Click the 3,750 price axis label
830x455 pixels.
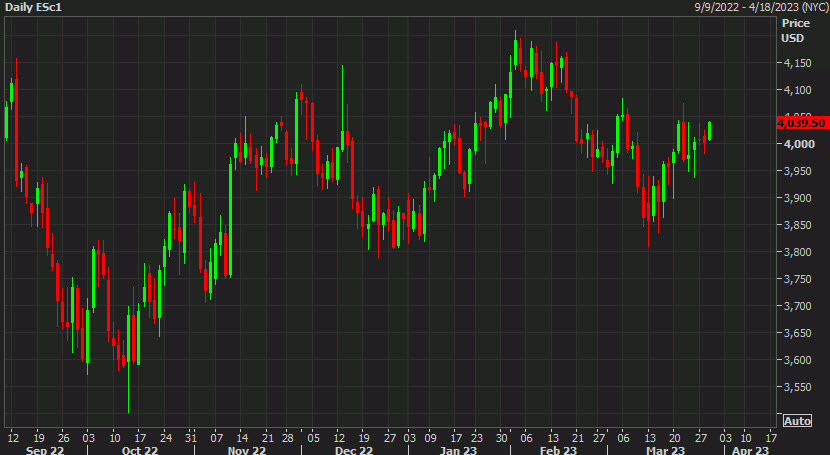coord(797,279)
